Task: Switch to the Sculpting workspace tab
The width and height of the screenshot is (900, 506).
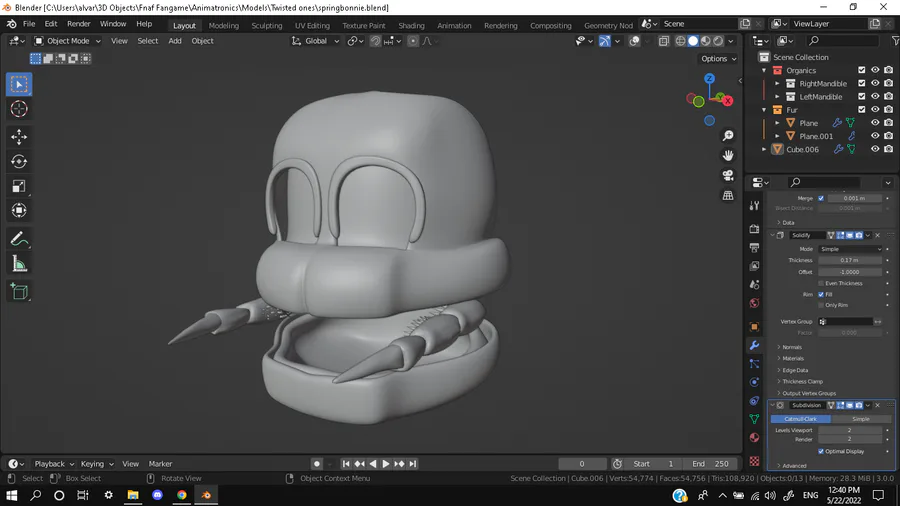Action: (266, 25)
